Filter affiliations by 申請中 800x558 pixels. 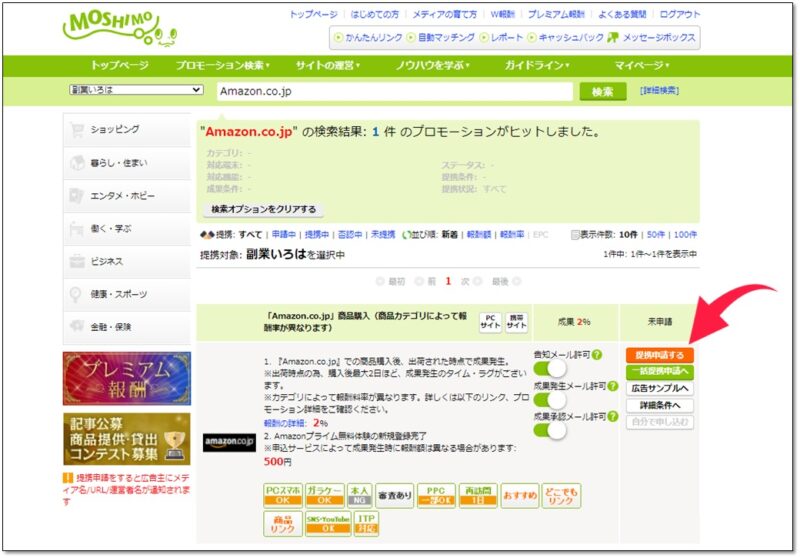click(284, 235)
